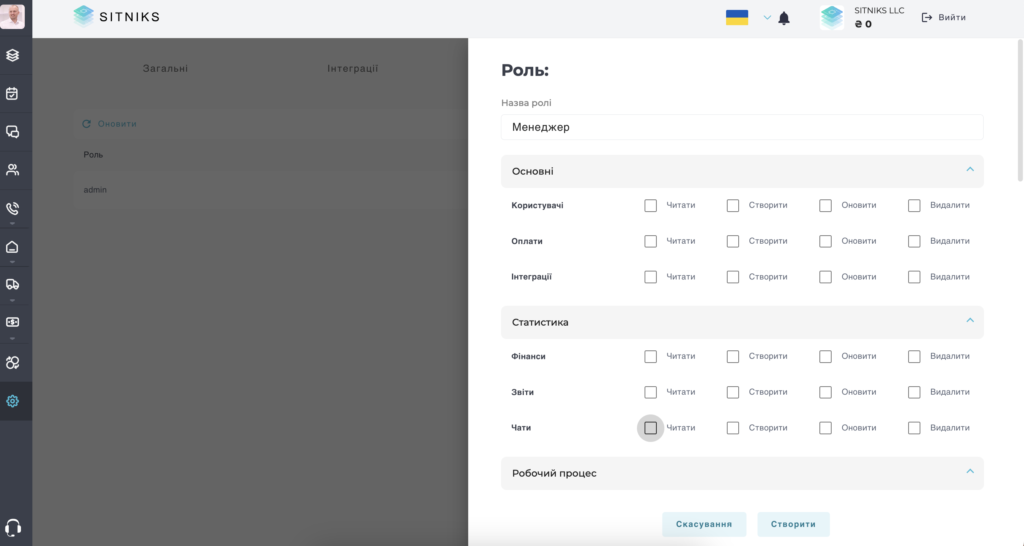The image size is (1024, 546).
Task: Select the Ukrainian flag language icon
Action: tap(737, 18)
